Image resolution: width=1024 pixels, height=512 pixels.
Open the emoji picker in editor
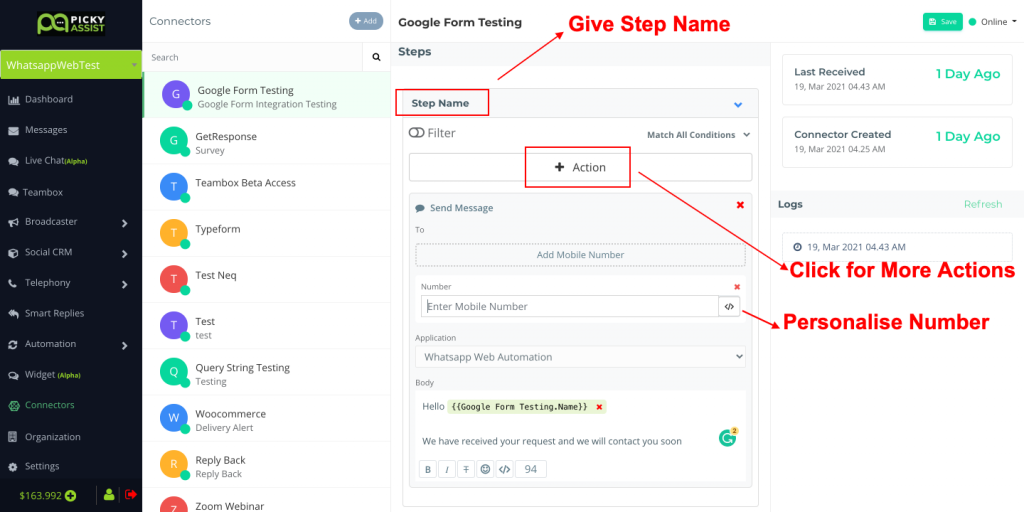point(485,469)
